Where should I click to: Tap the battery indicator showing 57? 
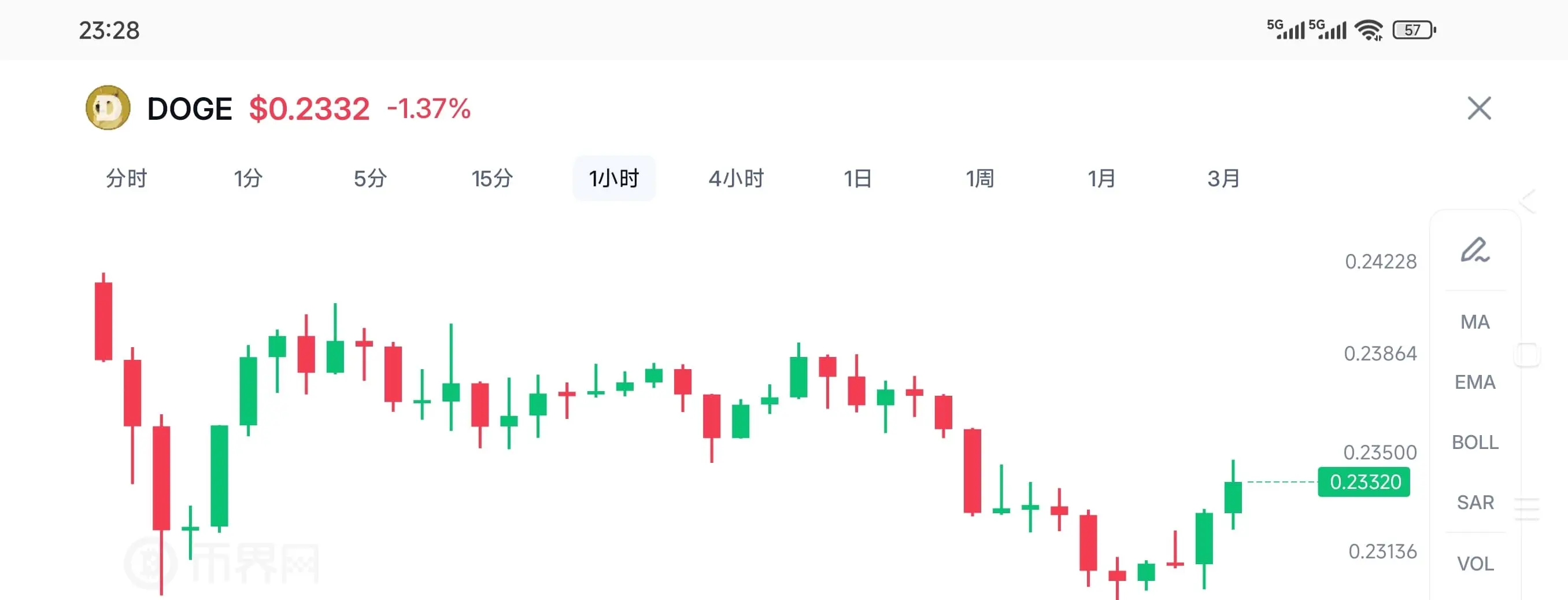(1414, 30)
